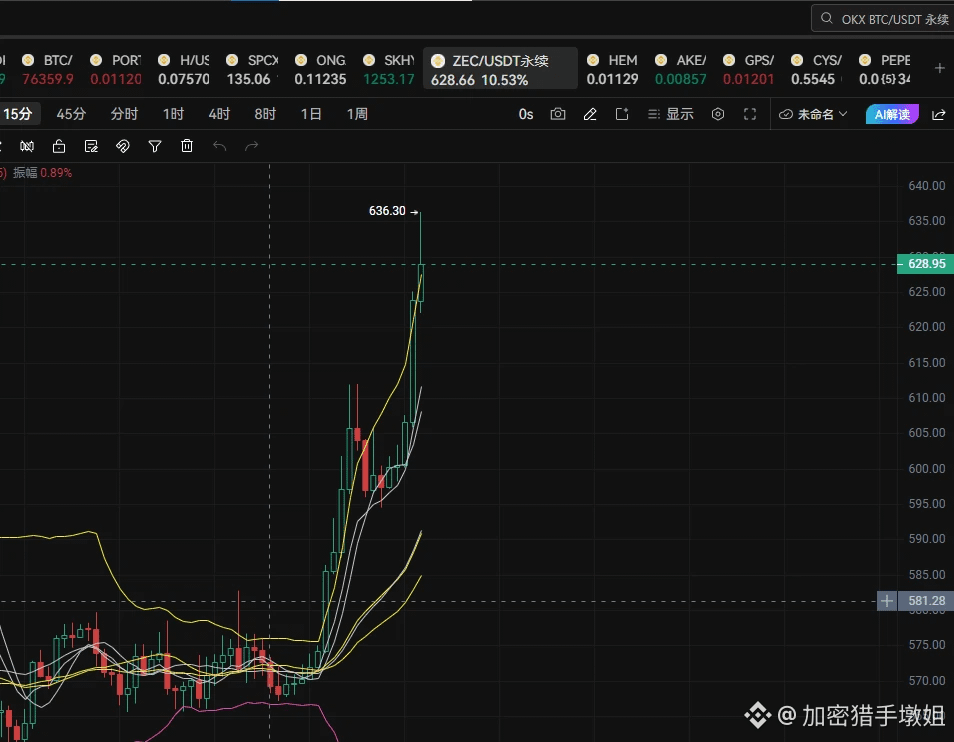Click the camera screenshot icon
This screenshot has height=742, width=954.
[558, 114]
